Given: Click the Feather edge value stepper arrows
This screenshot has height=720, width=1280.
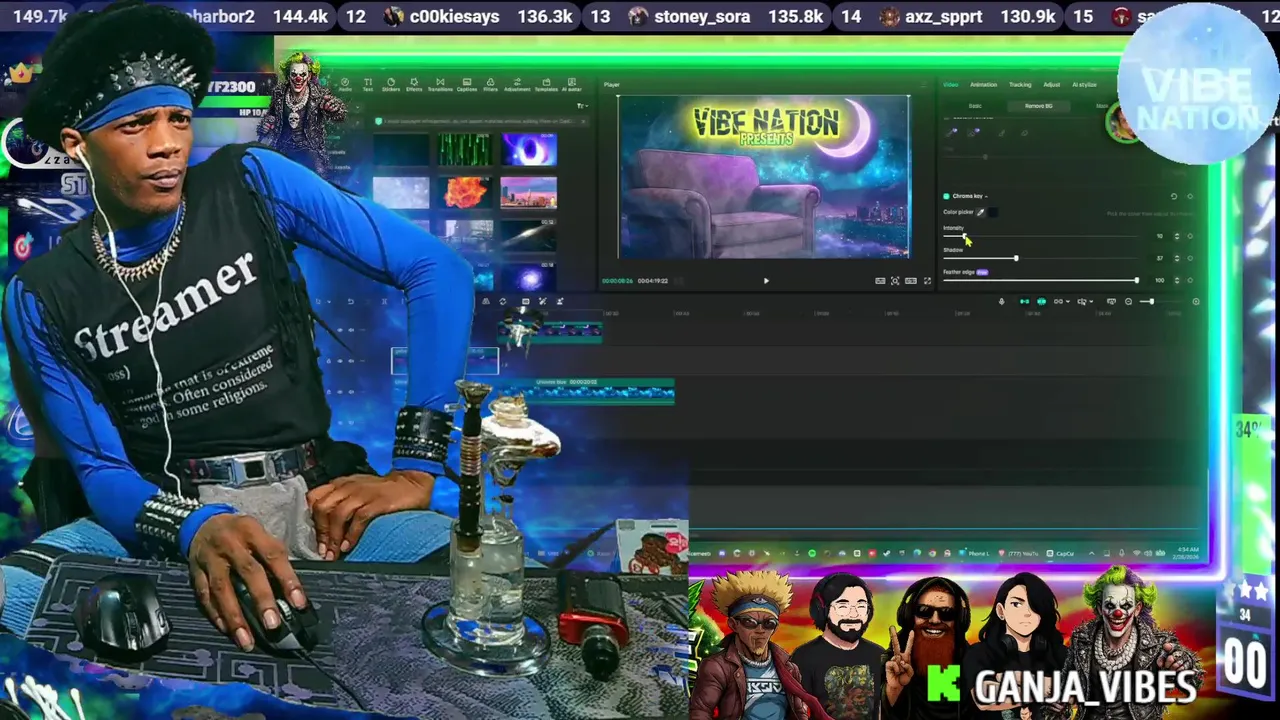Looking at the screenshot, I should click(1177, 280).
